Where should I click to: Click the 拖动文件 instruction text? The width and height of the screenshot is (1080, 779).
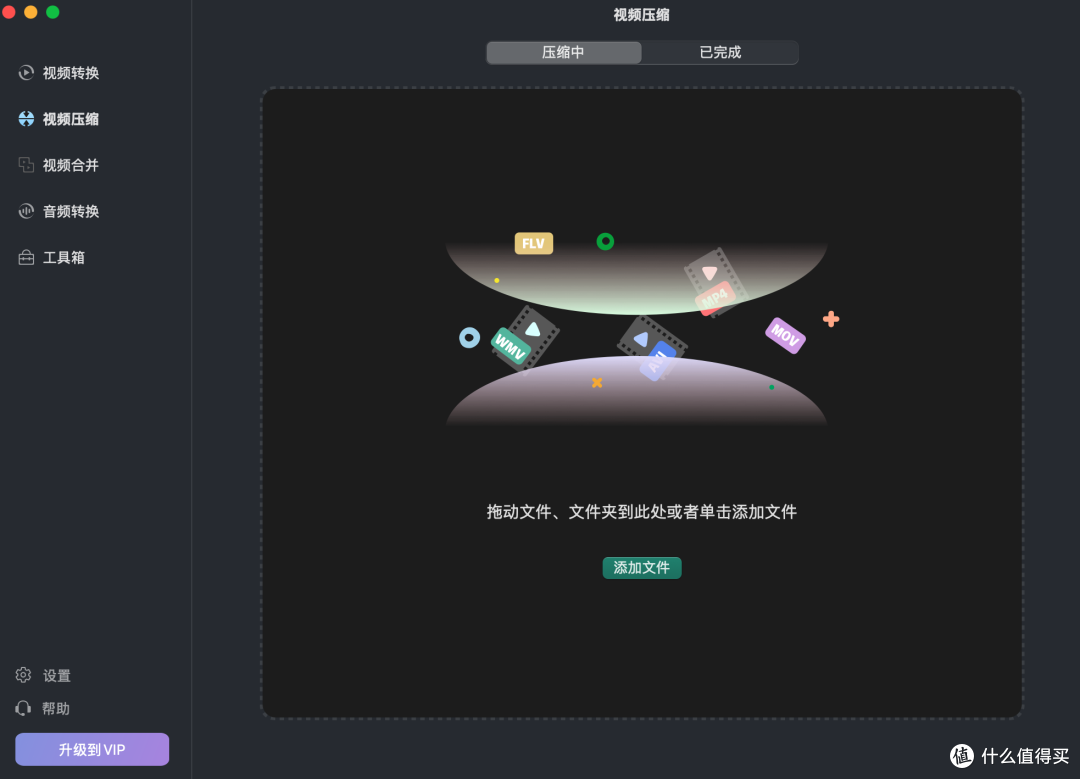642,512
